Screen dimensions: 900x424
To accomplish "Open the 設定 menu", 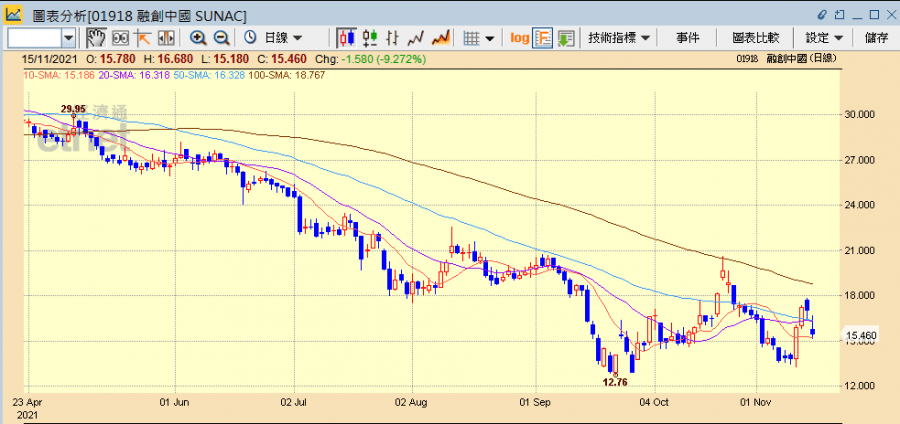I will click(x=824, y=37).
